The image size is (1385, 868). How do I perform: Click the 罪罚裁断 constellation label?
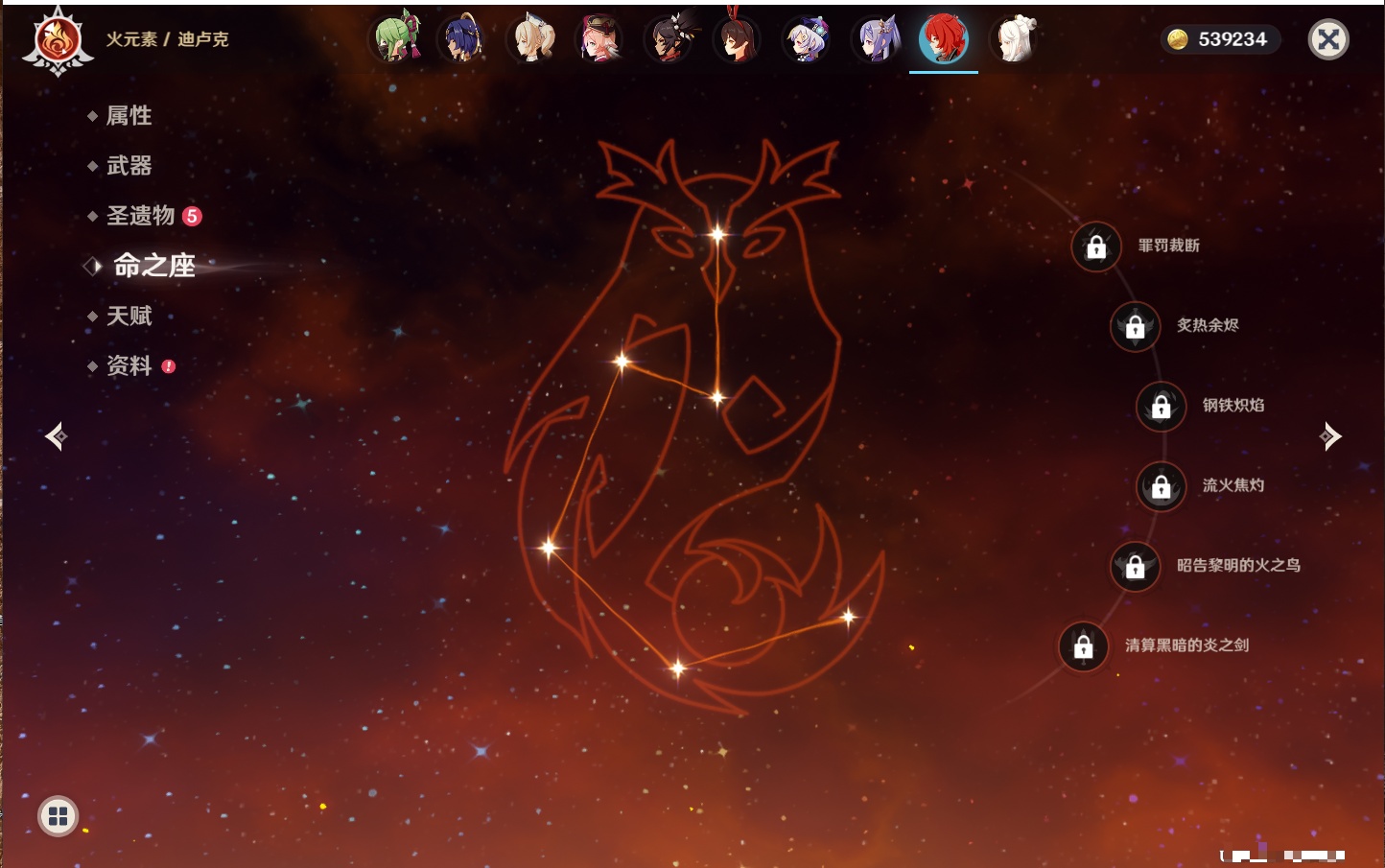click(x=1169, y=246)
